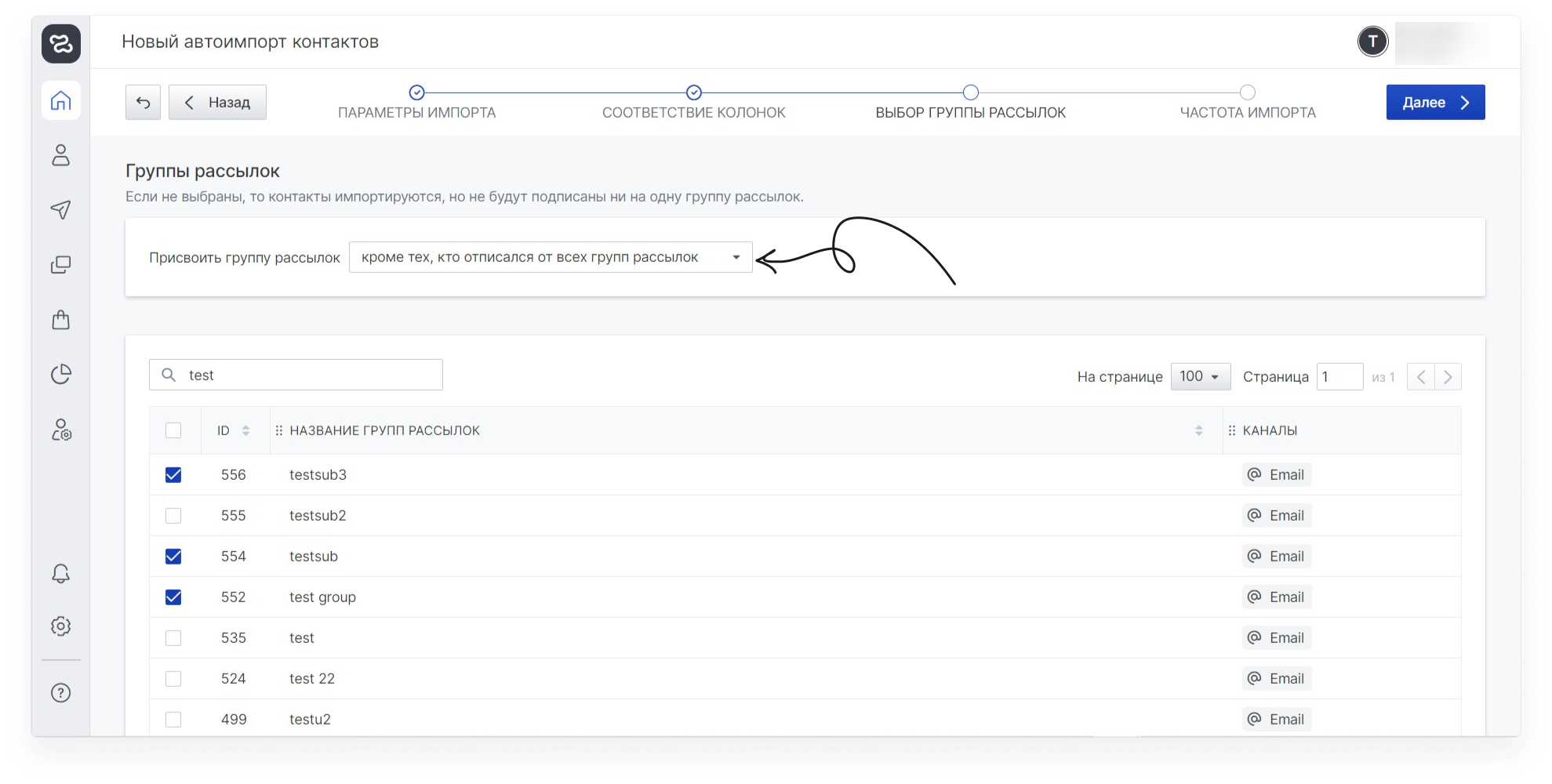Click group name testsub3
1552x784 pixels.
click(x=318, y=475)
